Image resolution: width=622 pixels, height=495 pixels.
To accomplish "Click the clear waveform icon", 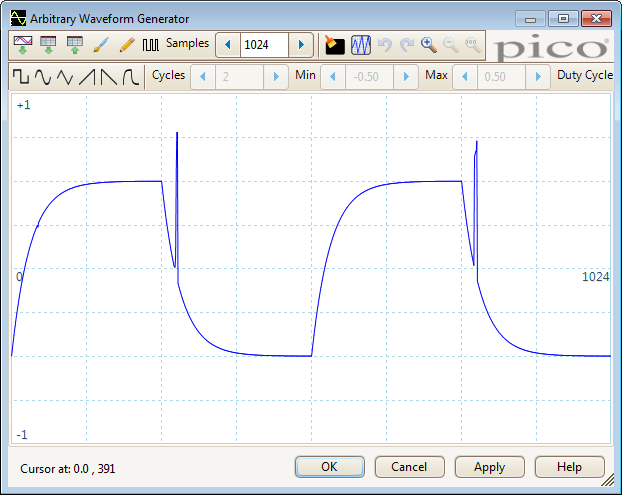I will point(335,45).
